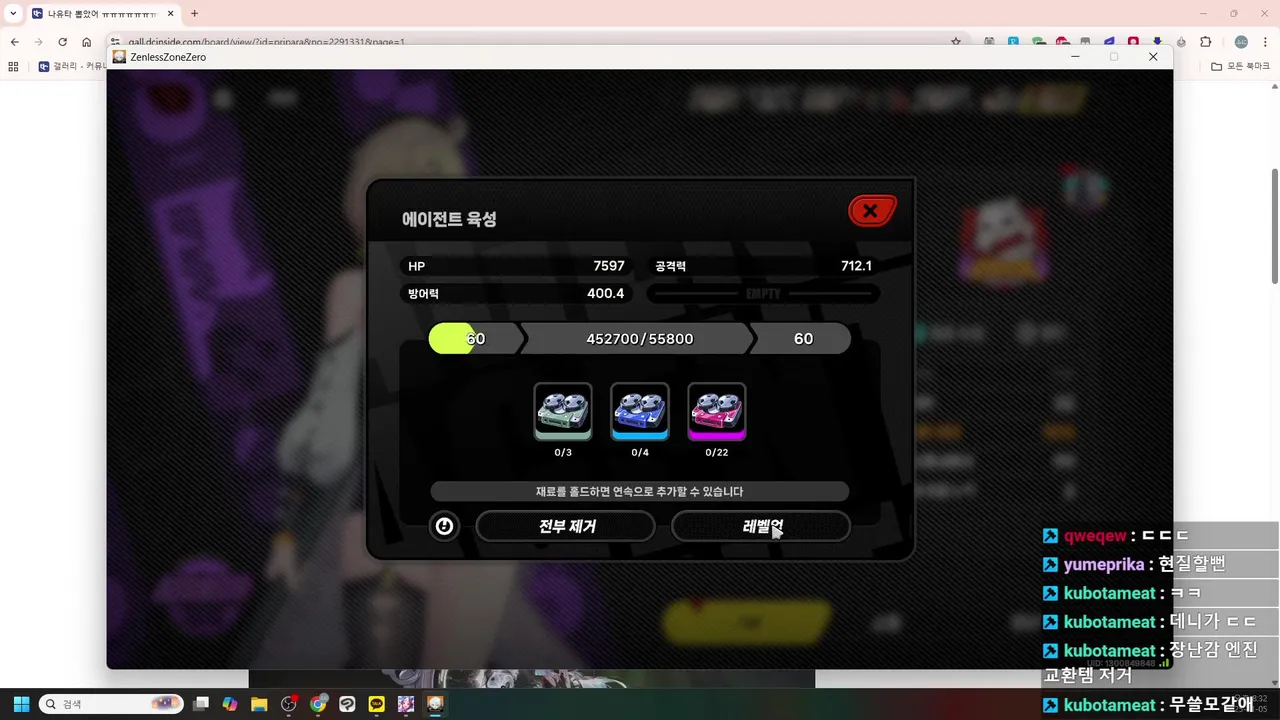Click the green material tape icon
Viewport: 1280px width, 720px height.
coord(563,411)
